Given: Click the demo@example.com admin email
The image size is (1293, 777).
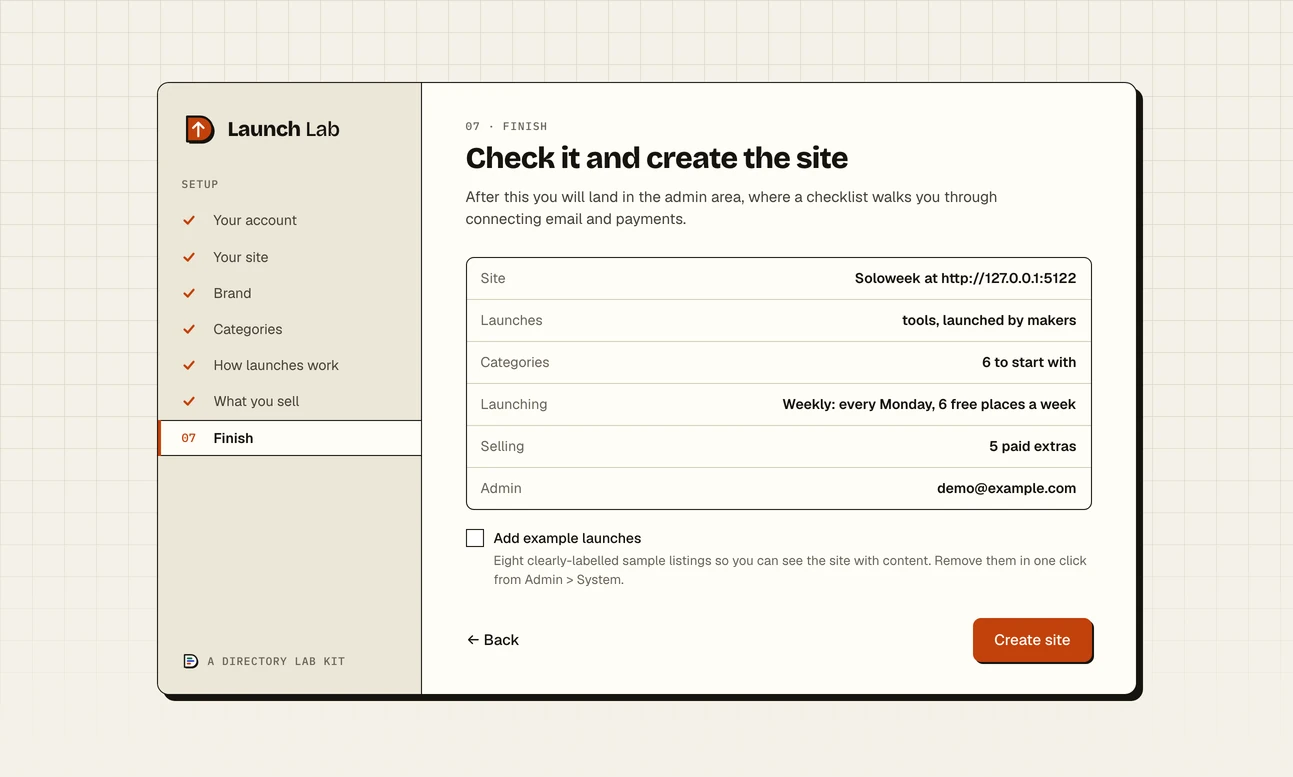Looking at the screenshot, I should click(x=1007, y=488).
